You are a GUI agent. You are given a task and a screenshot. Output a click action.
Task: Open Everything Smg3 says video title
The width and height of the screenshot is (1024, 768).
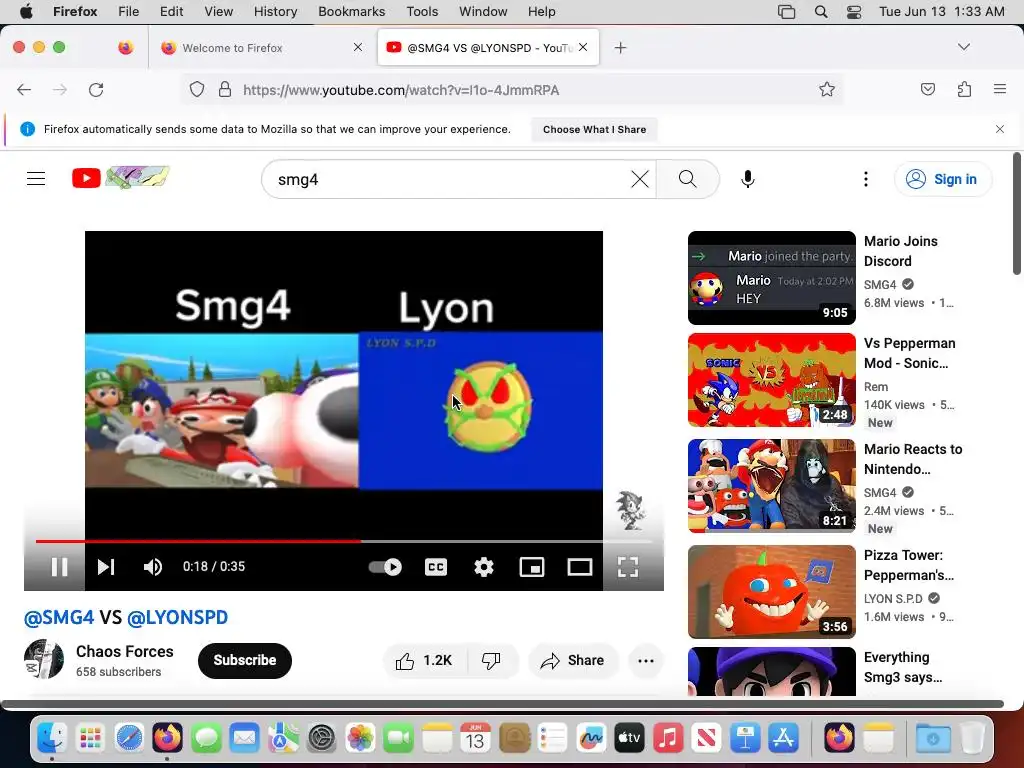coord(903,667)
